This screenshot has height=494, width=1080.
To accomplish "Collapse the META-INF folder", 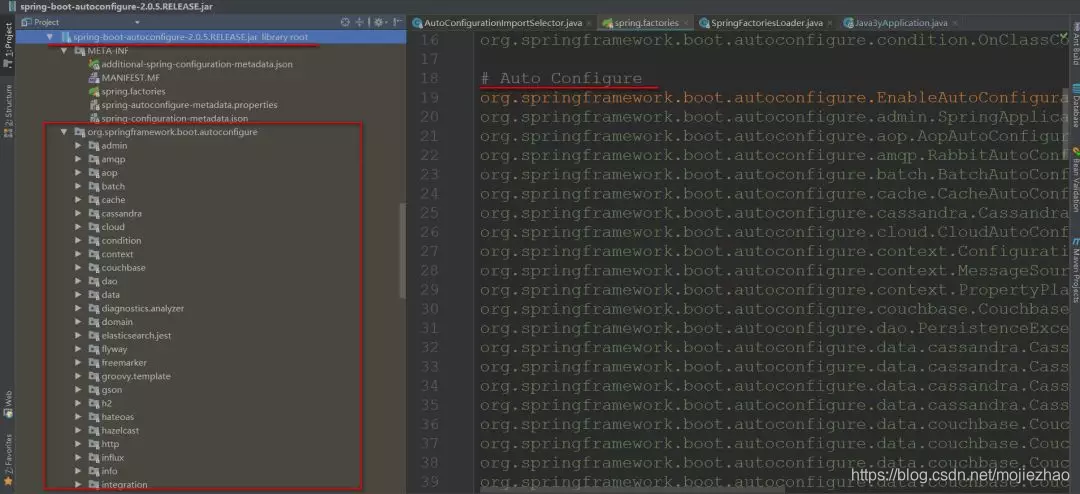I will click(63, 50).
